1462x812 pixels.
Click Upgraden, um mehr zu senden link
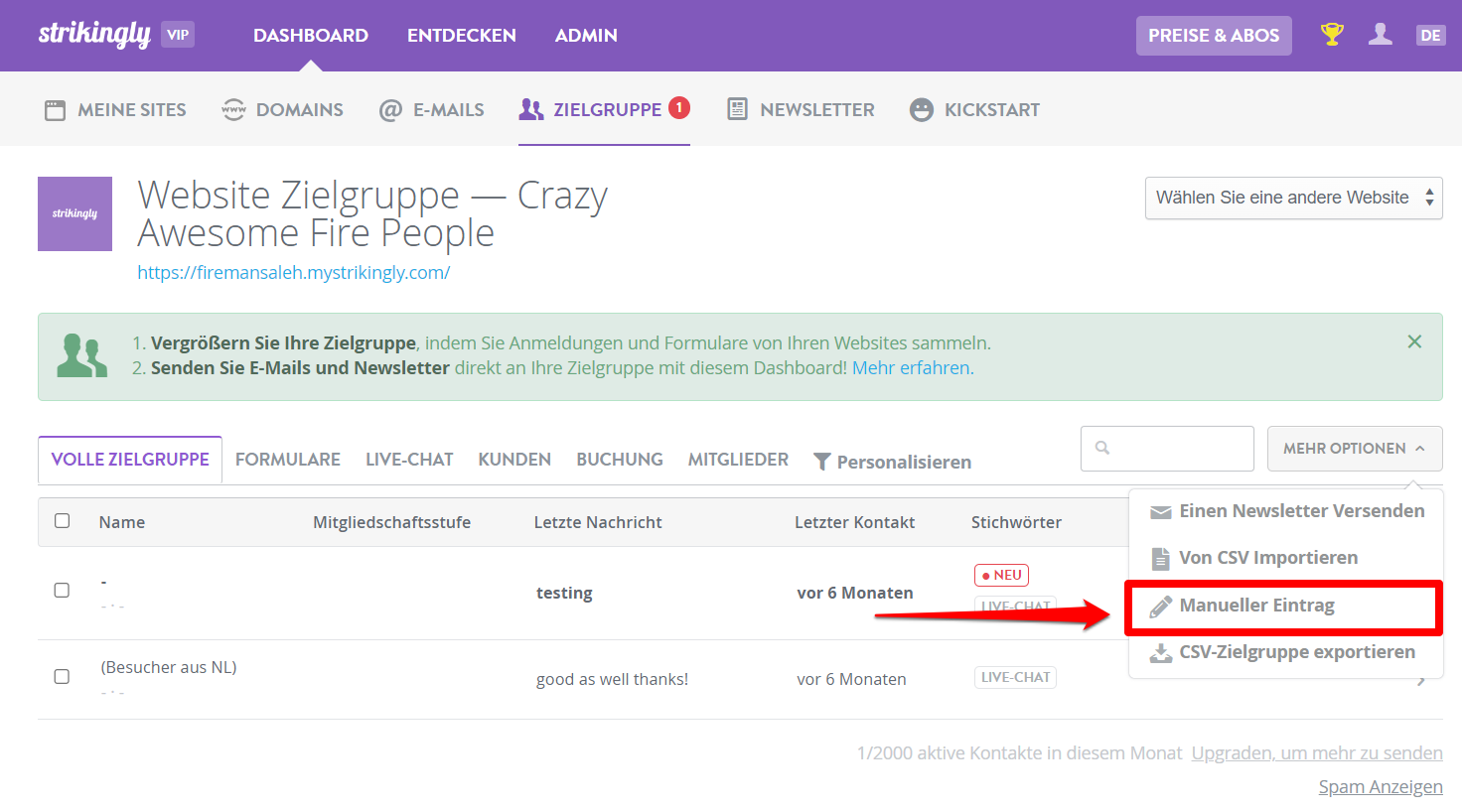1317,753
